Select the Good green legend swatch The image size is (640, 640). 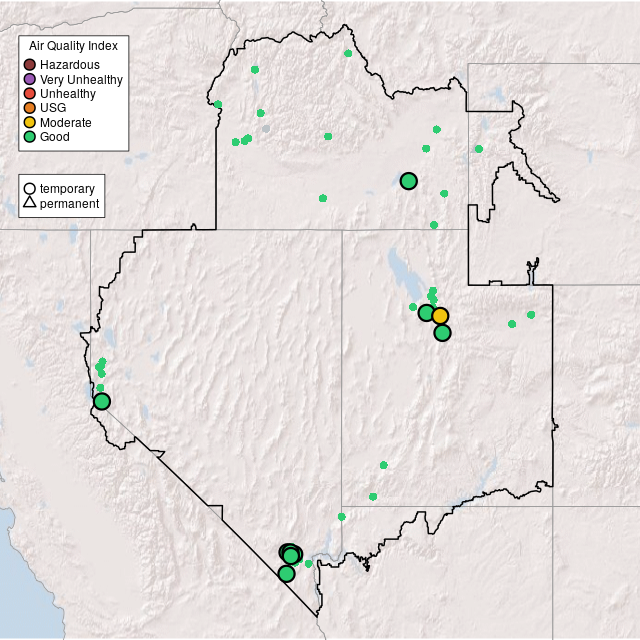(30, 137)
